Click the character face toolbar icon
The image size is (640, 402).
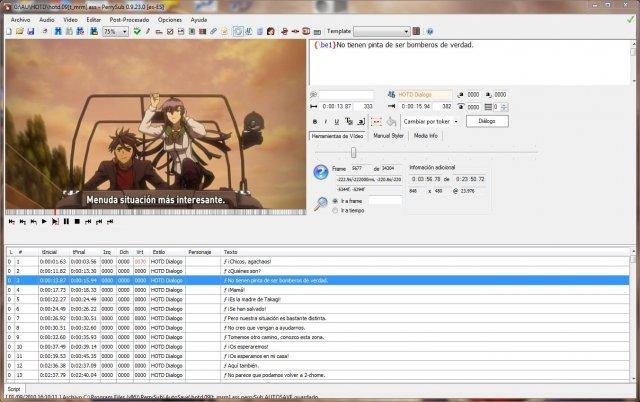(x=270, y=31)
